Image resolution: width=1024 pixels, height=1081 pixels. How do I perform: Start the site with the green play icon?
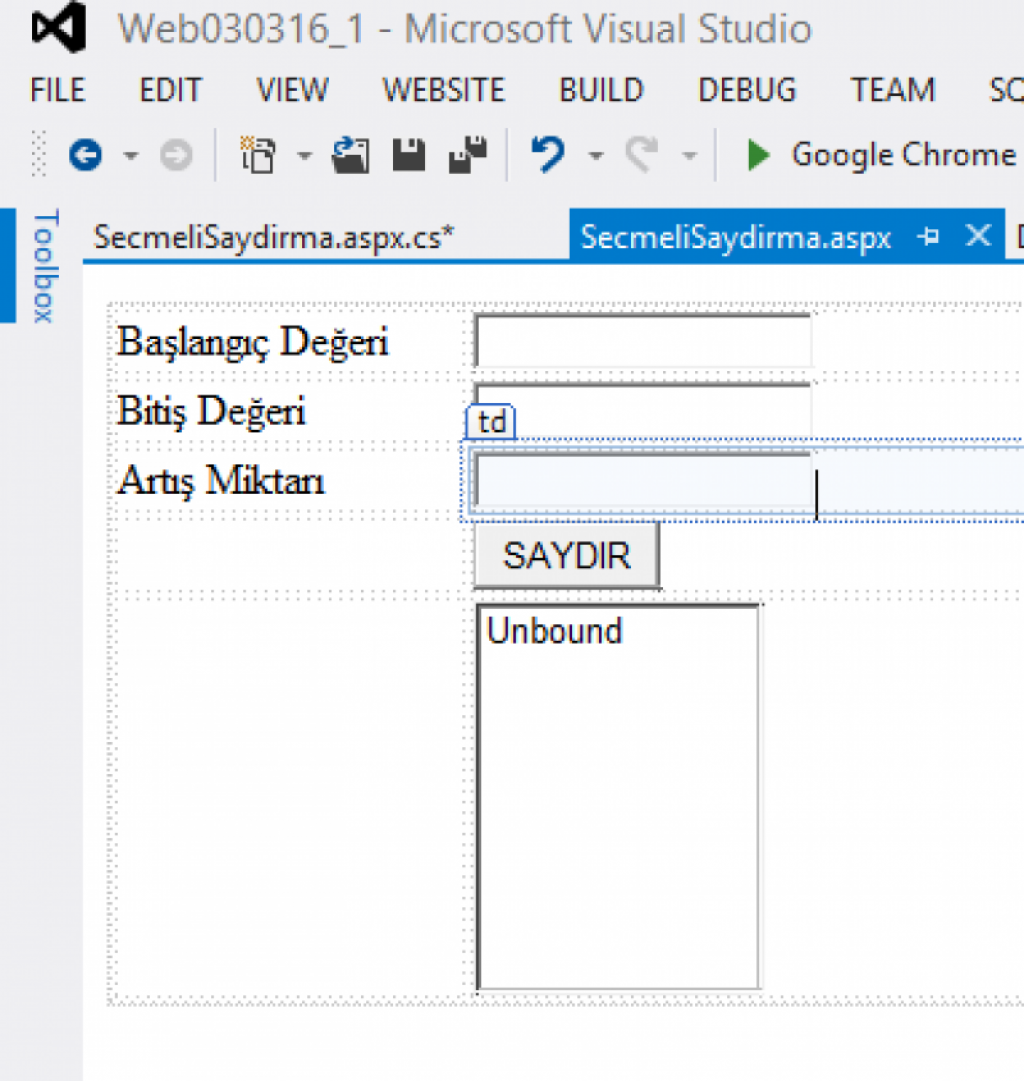pos(758,154)
